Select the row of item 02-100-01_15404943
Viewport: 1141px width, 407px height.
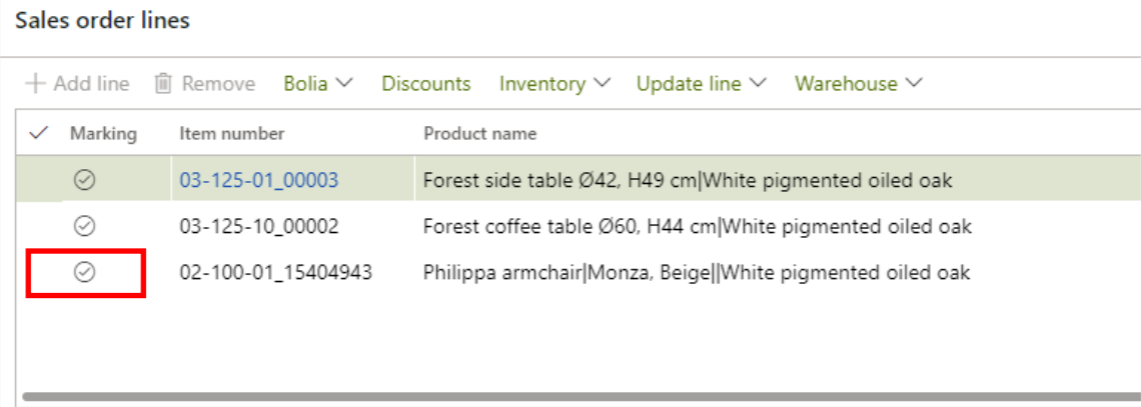pos(276,272)
